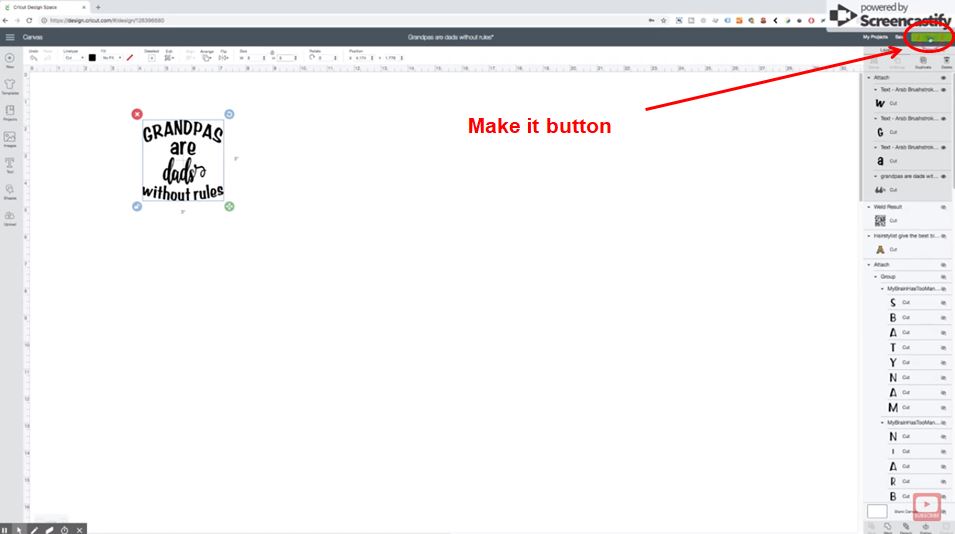Click the YouTube Subscribe button overlay
Image resolution: width=955 pixels, height=534 pixels.
click(926, 506)
